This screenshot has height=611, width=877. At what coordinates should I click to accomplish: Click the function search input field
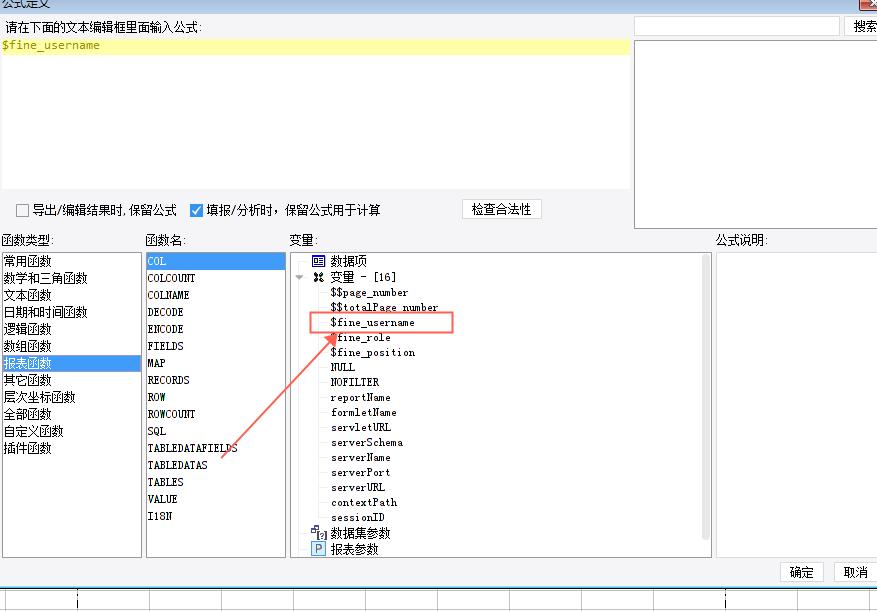[x=737, y=26]
